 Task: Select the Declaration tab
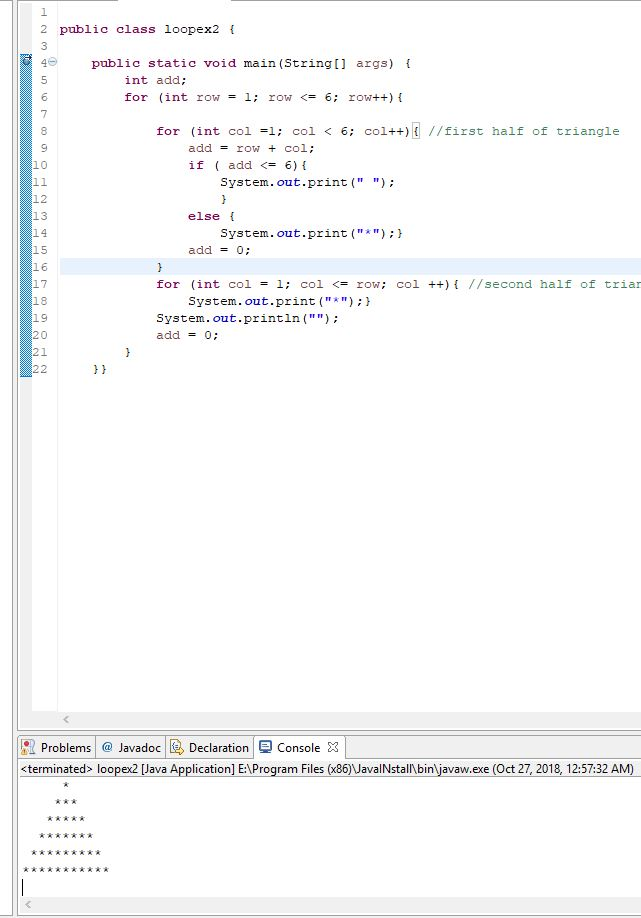tap(210, 748)
